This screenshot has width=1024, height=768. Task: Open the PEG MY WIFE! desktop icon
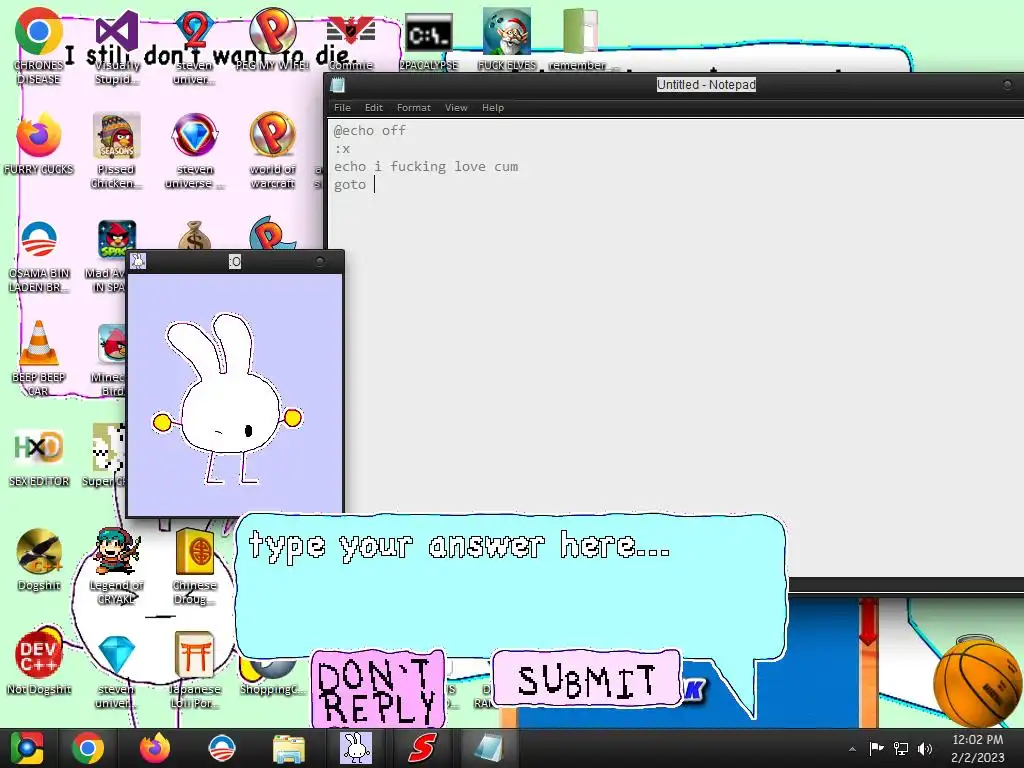[272, 39]
